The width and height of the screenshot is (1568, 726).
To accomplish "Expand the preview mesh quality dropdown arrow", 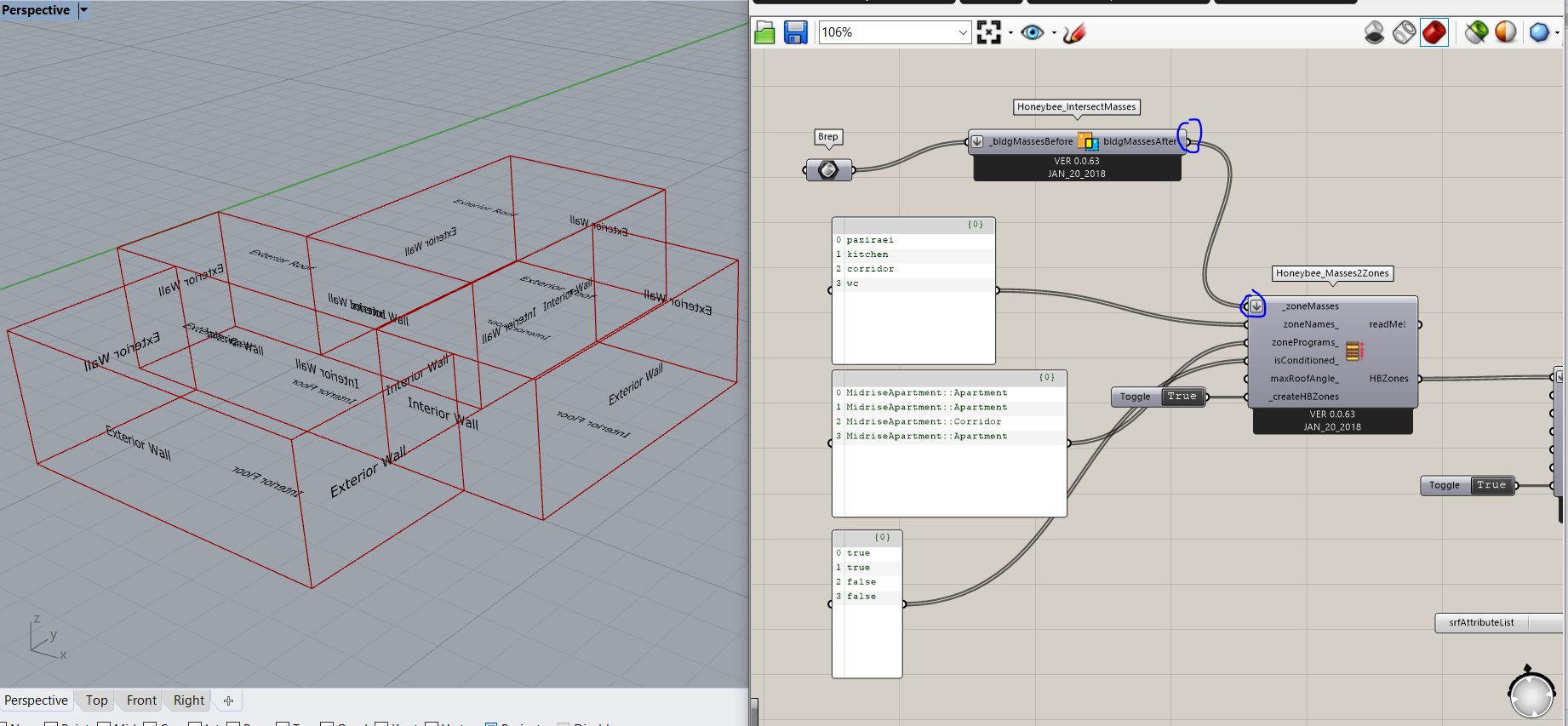I will pos(1557,33).
